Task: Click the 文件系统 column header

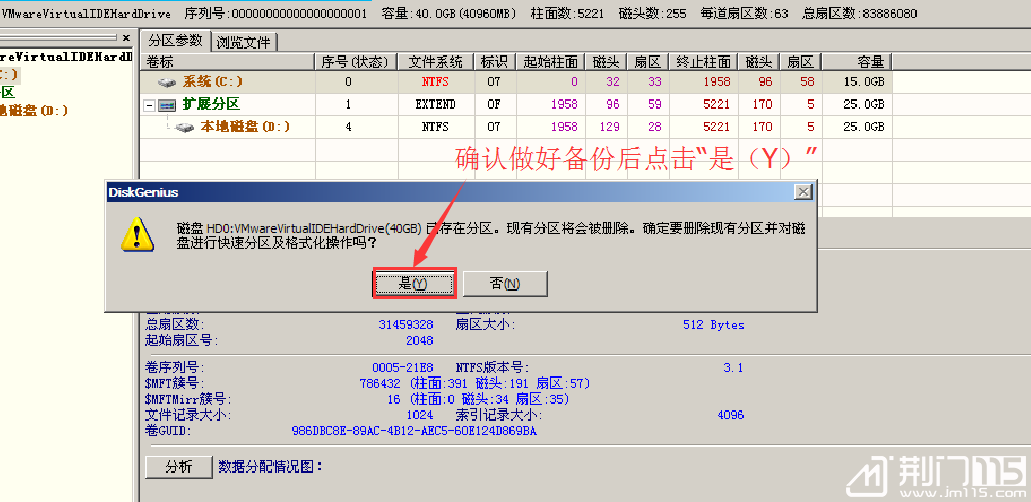Action: [x=435, y=62]
